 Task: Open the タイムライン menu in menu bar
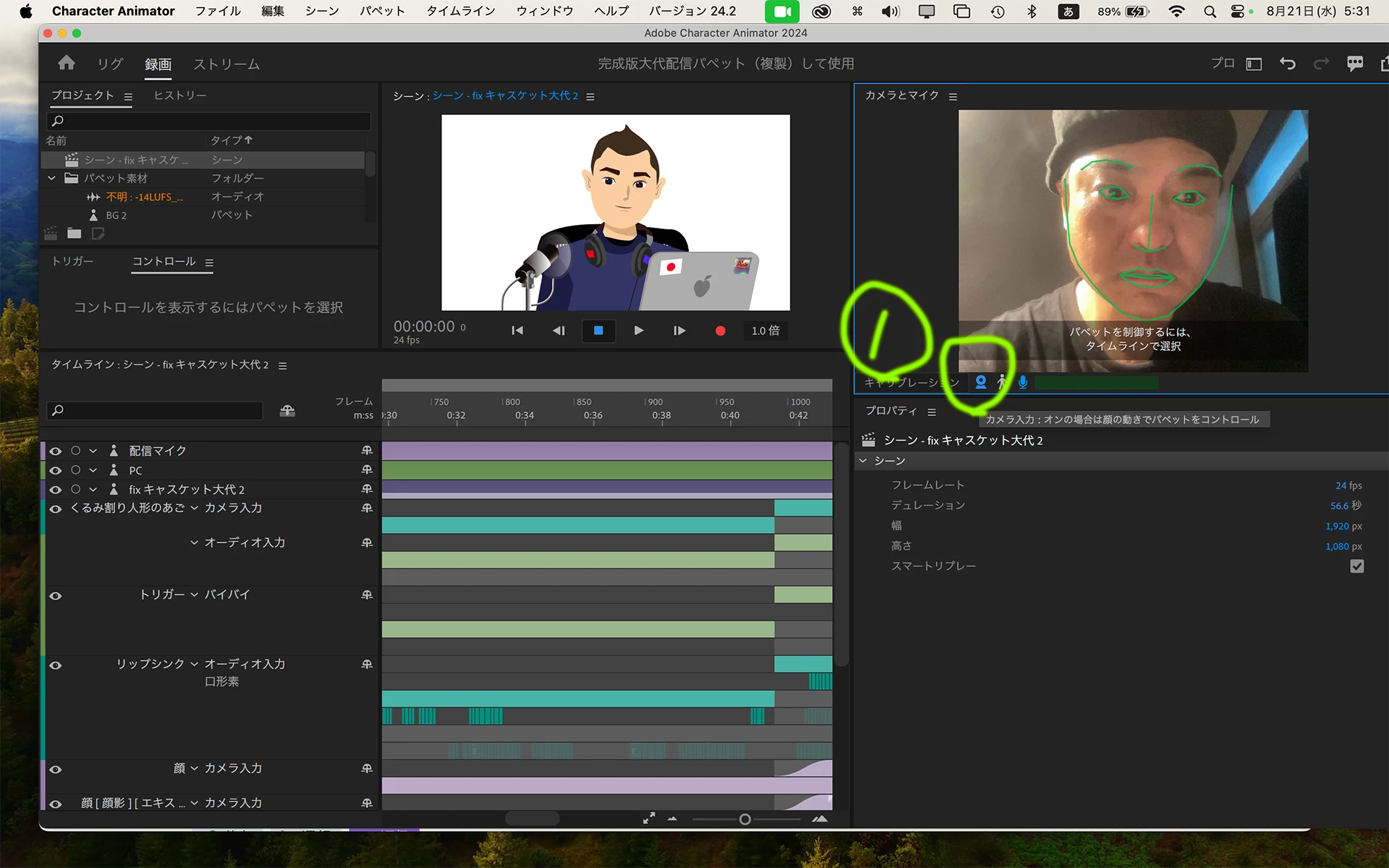460,11
